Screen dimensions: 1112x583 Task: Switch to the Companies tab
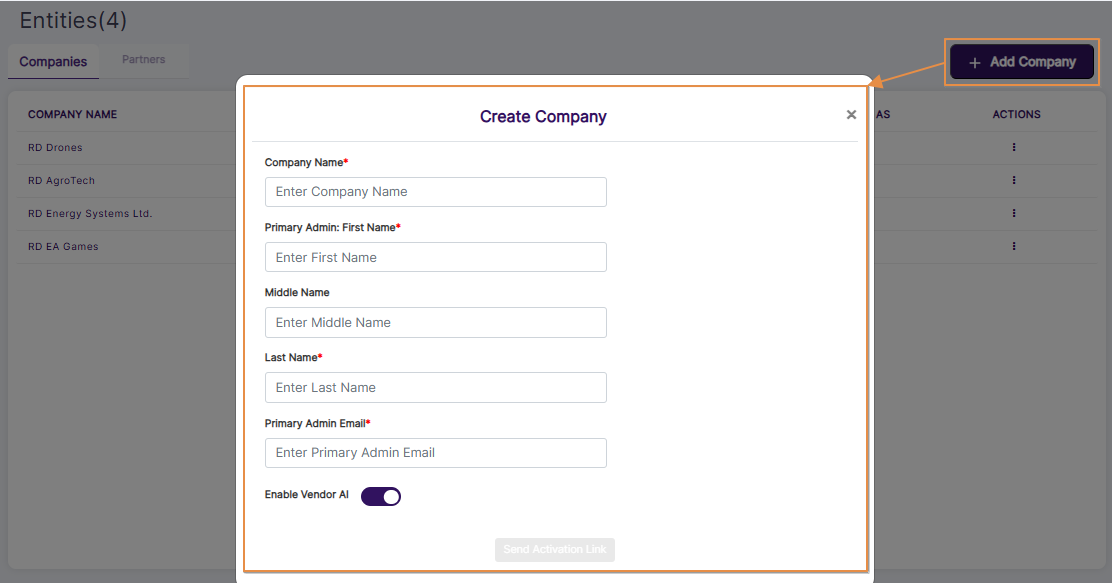(x=53, y=61)
